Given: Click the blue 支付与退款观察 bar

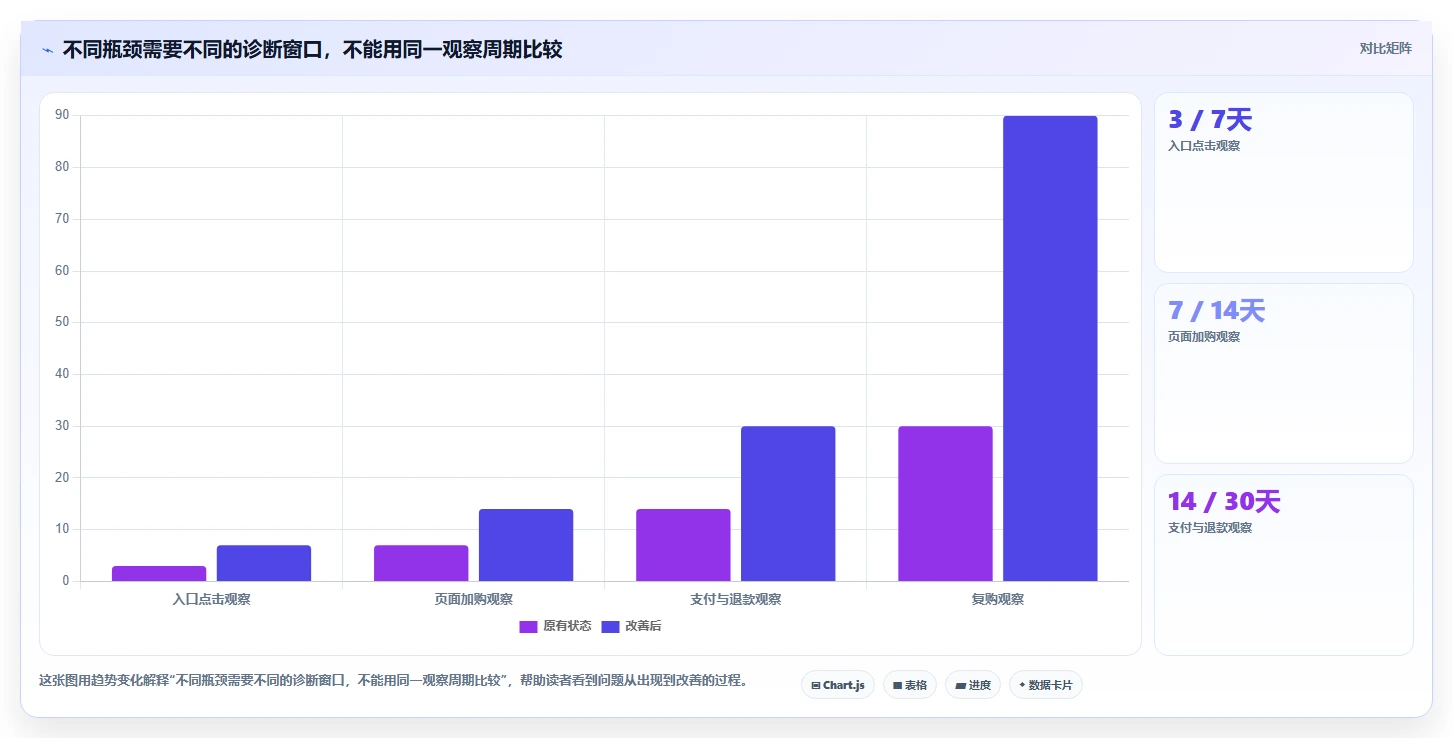Looking at the screenshot, I should tap(788, 503).
